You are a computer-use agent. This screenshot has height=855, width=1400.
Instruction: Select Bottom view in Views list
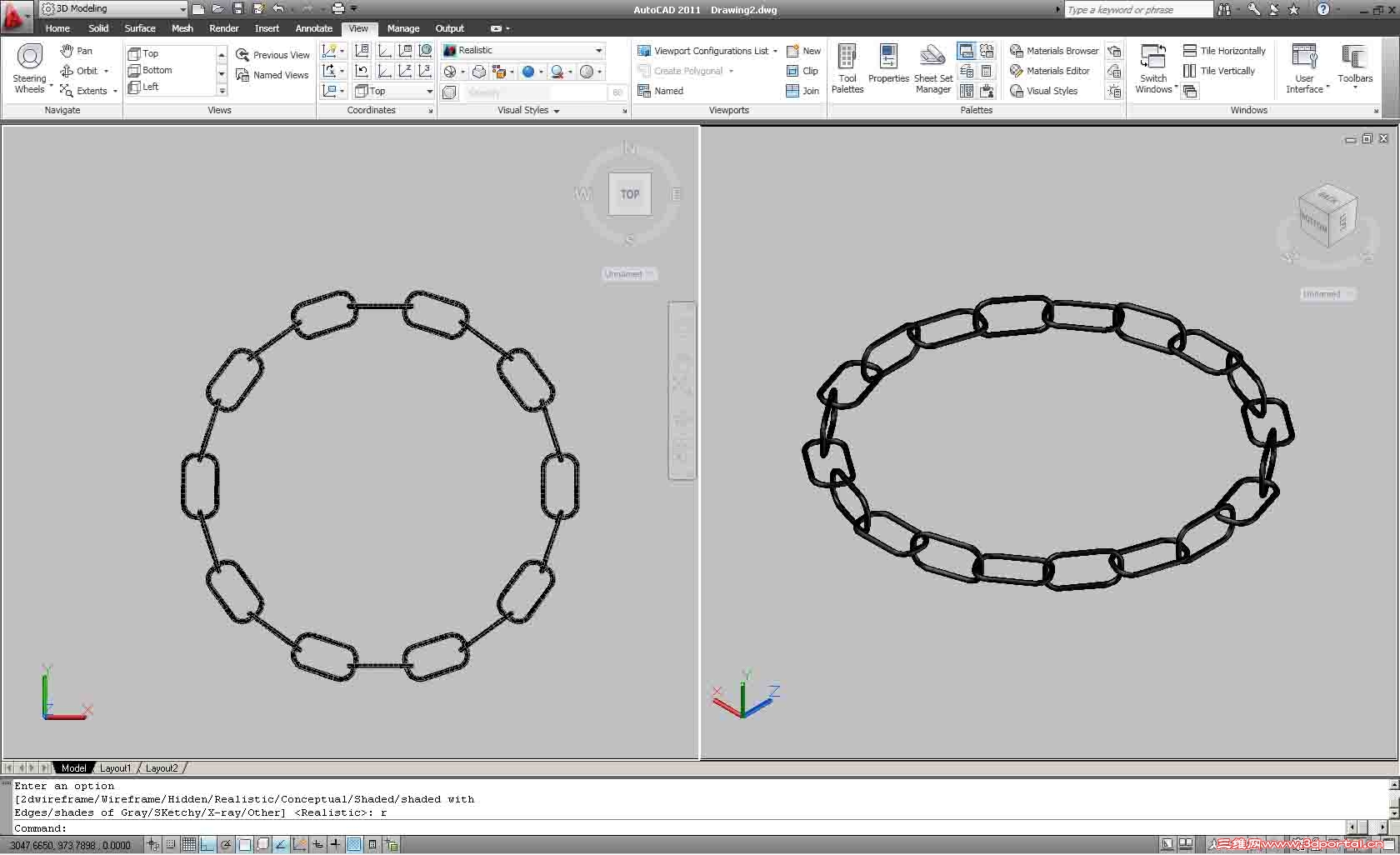point(171,70)
